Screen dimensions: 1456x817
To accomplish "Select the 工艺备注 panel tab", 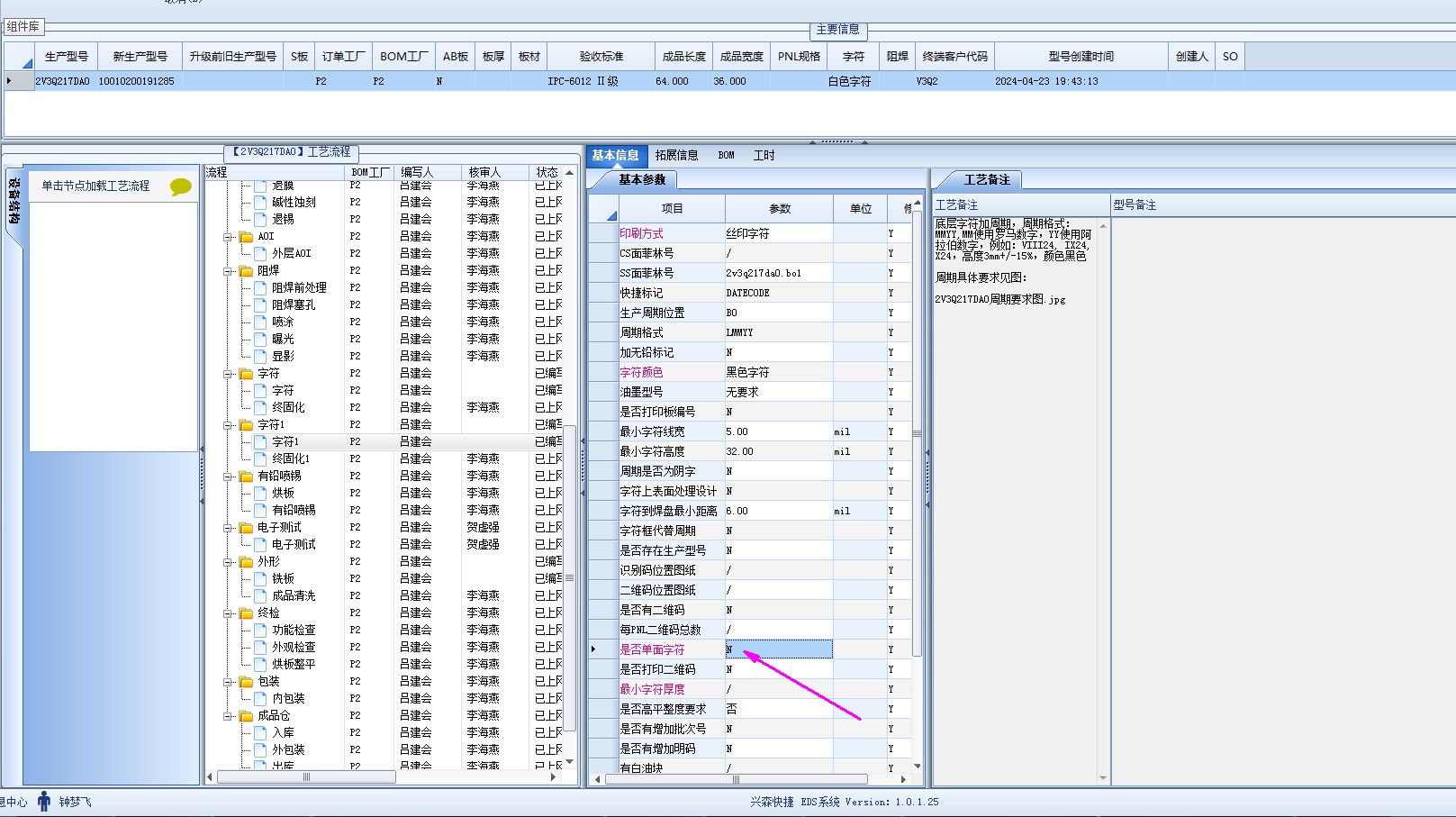I will coord(987,180).
